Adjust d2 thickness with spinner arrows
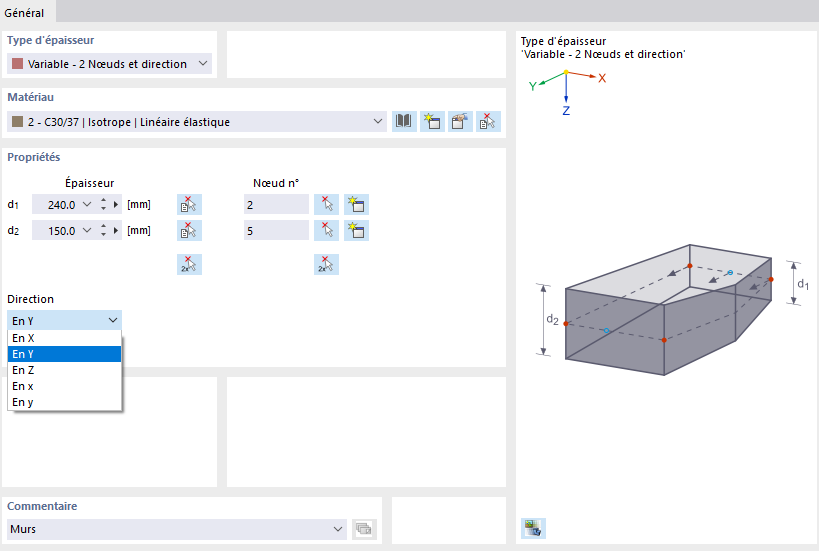The height and width of the screenshot is (551, 819). point(103,230)
